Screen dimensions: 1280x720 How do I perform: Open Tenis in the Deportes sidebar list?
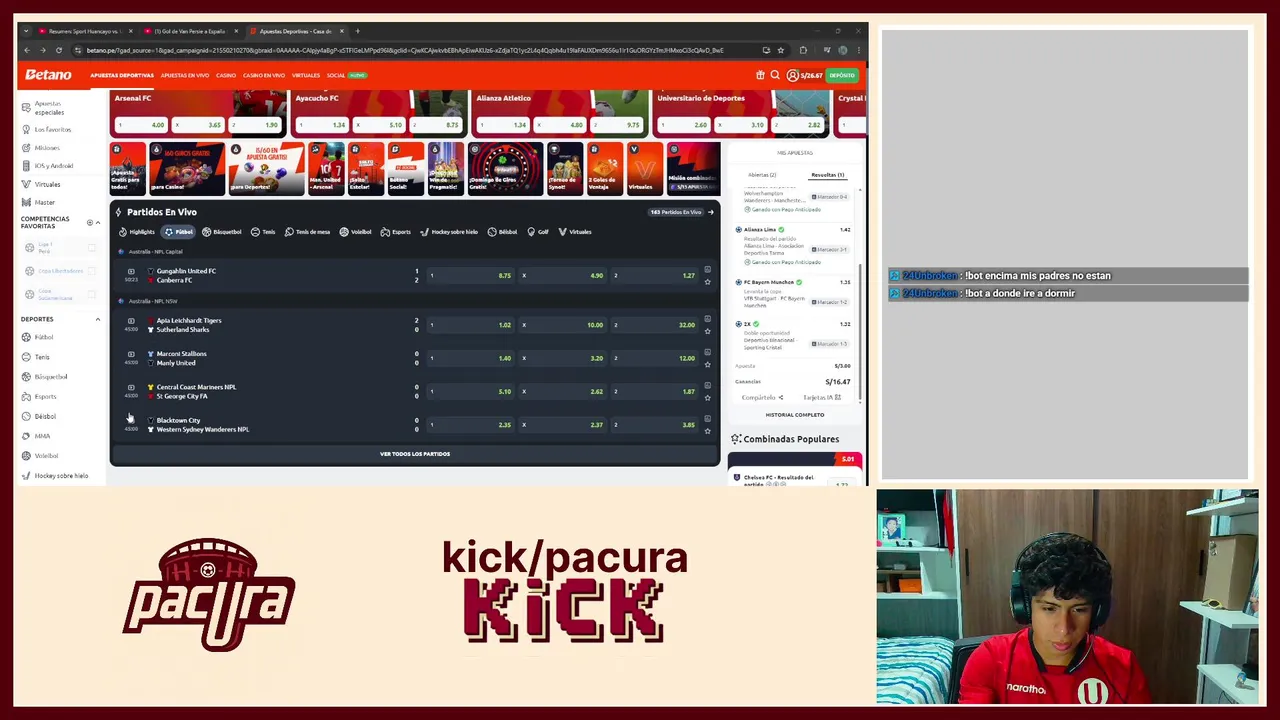click(x=41, y=357)
